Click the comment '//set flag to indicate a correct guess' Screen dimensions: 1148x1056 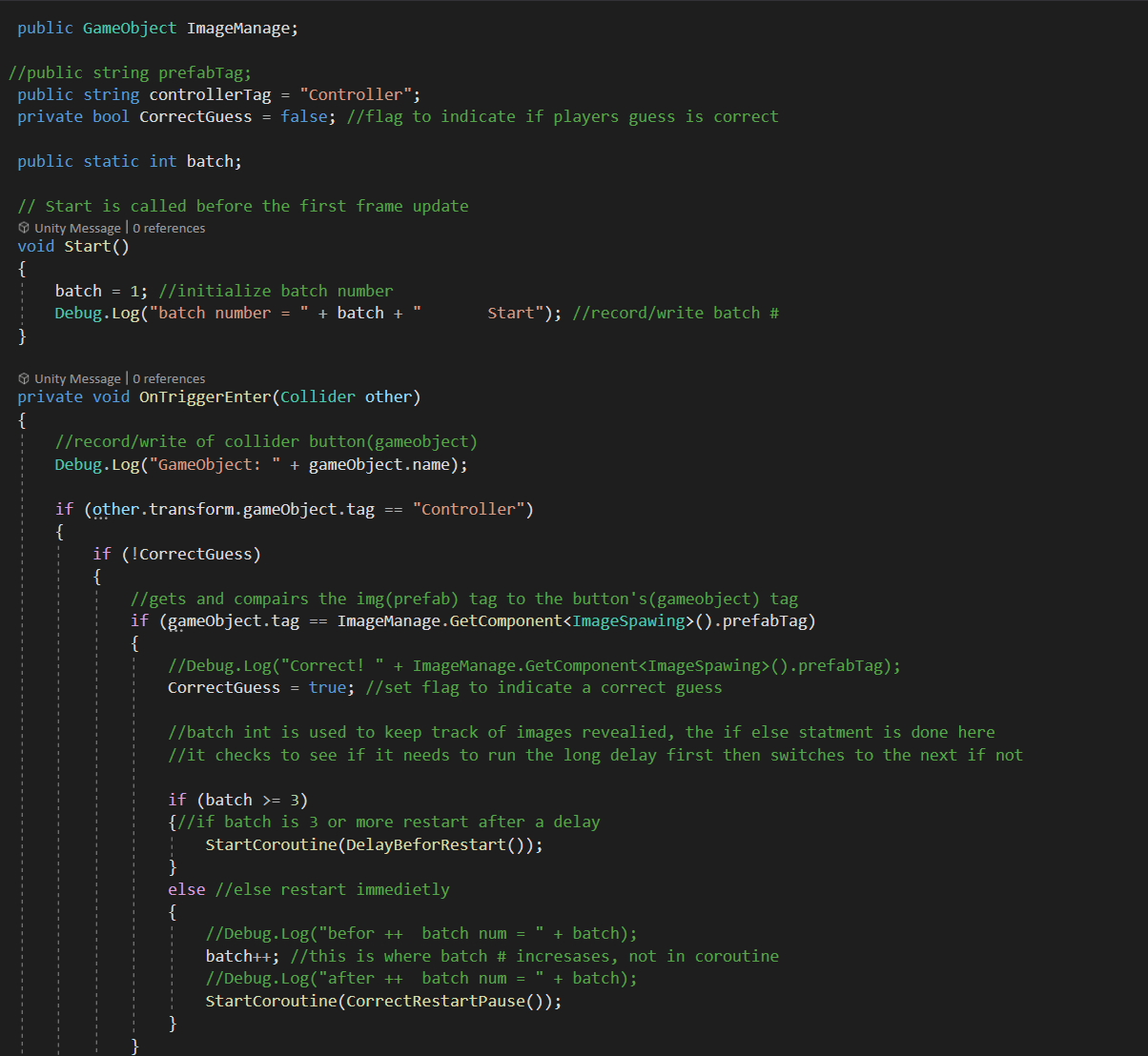coord(543,687)
